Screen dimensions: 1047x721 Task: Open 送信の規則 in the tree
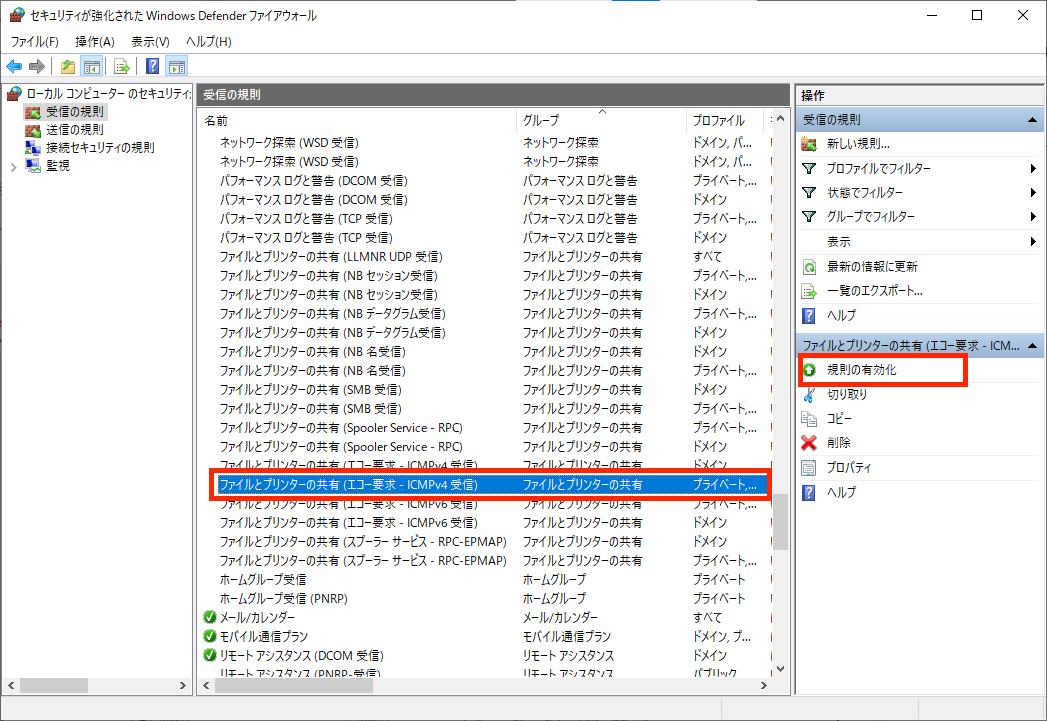tap(74, 130)
